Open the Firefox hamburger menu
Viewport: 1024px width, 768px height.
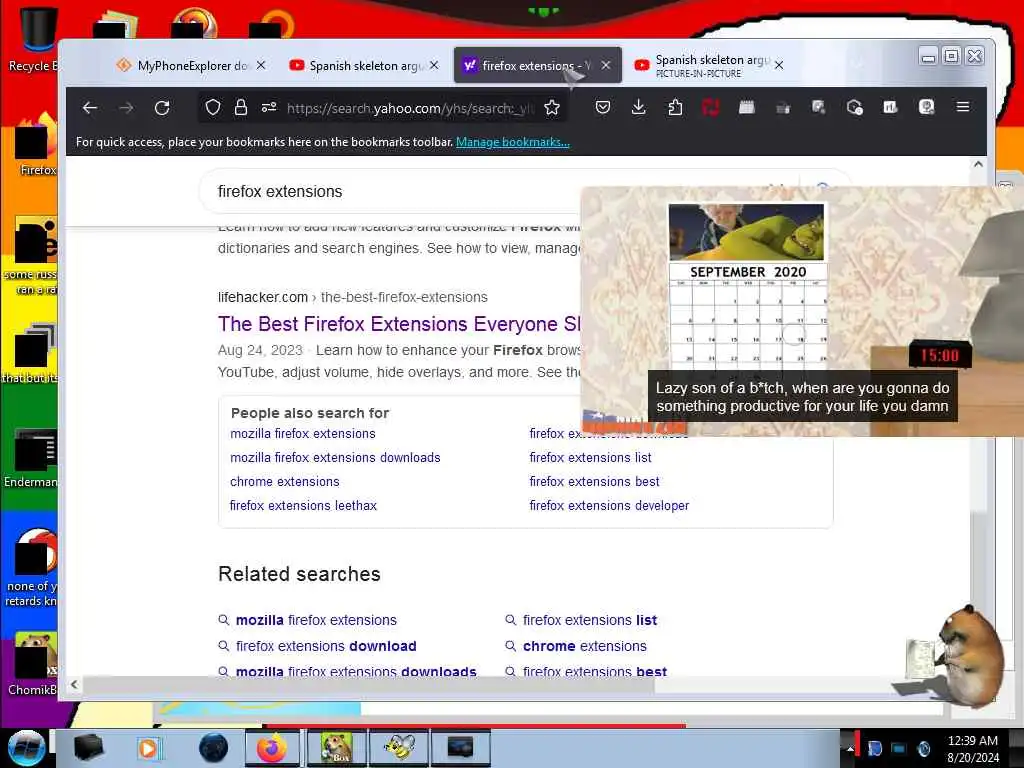coord(963,107)
